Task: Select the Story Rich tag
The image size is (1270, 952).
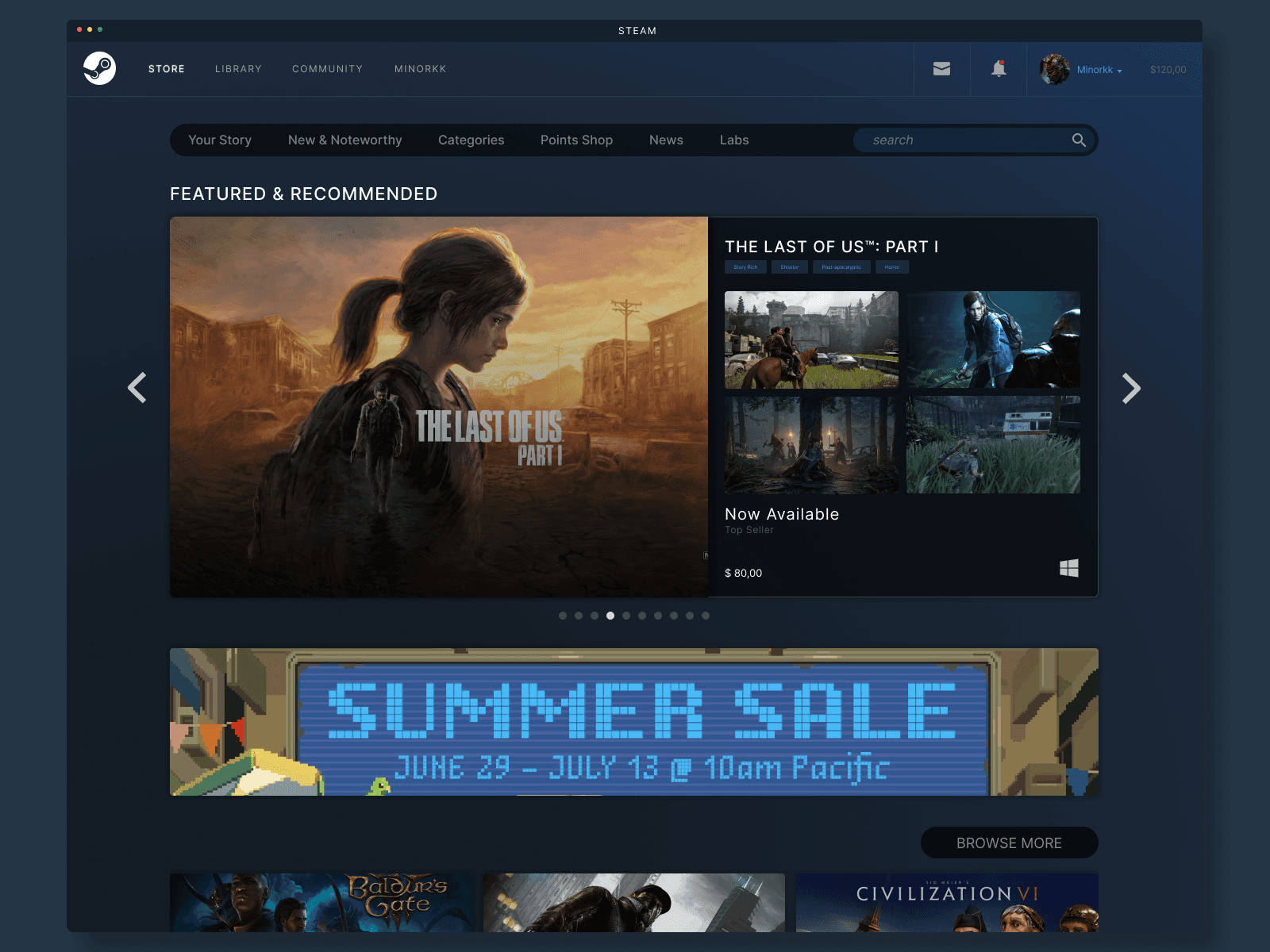Action: pyautogui.click(x=745, y=267)
